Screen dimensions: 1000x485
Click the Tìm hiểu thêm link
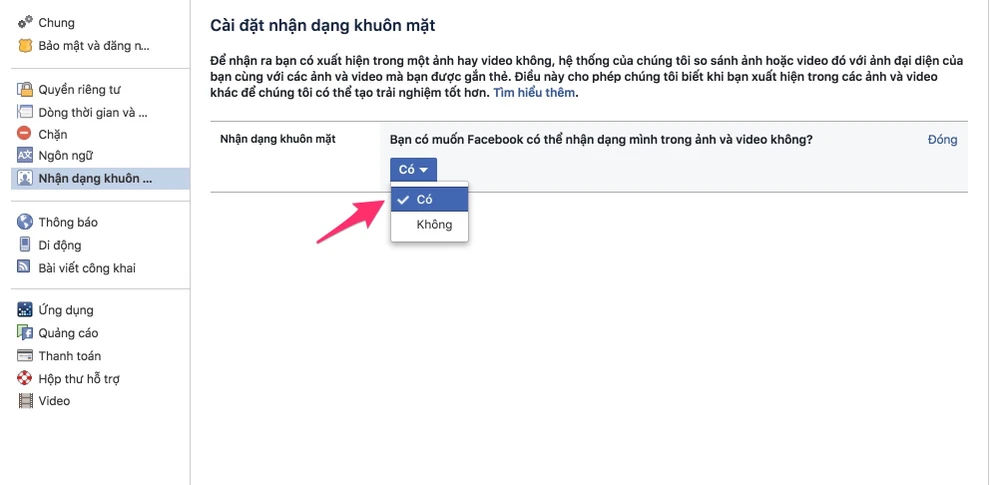pyautogui.click(x=534, y=93)
